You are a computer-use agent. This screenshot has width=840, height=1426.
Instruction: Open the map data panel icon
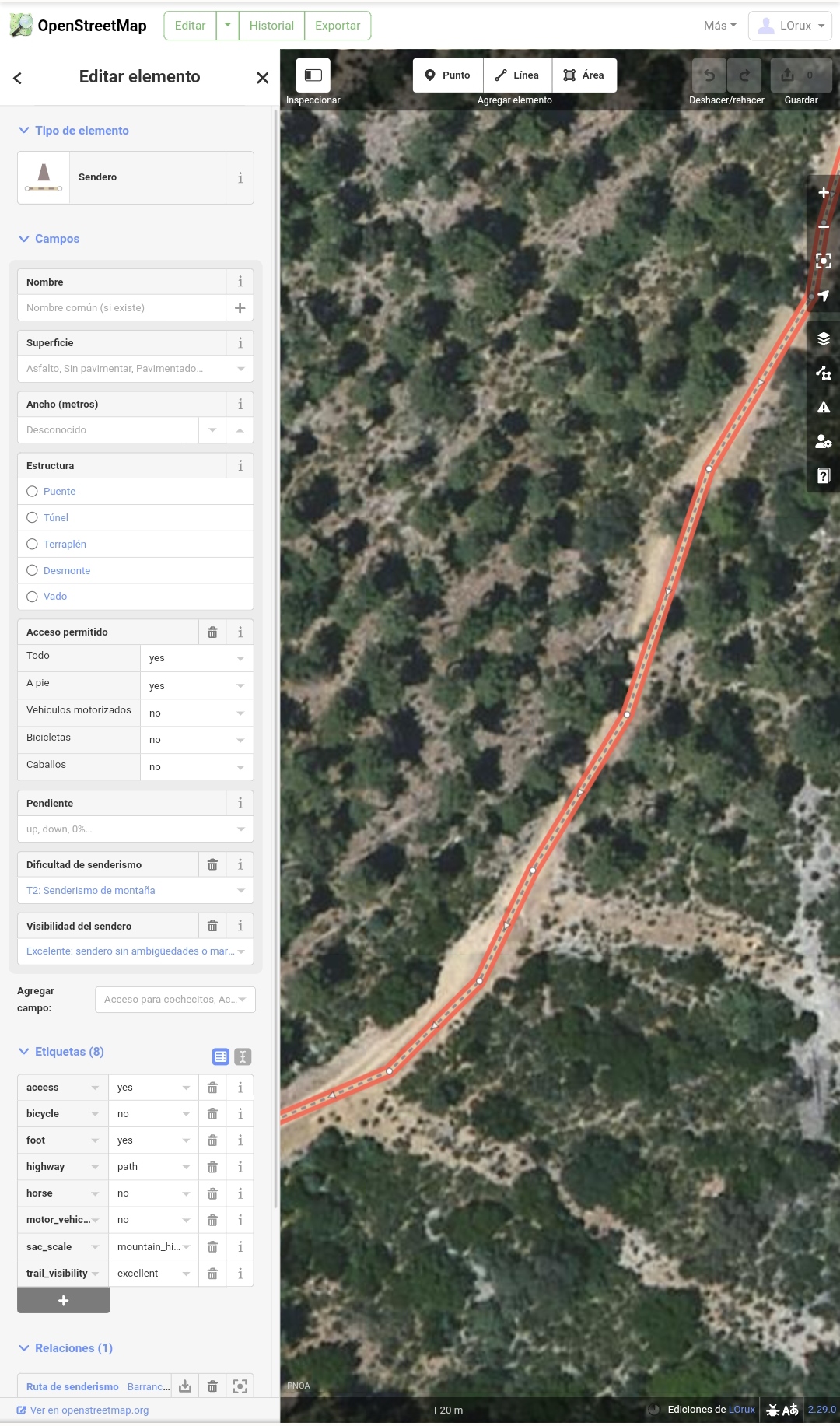(x=823, y=373)
